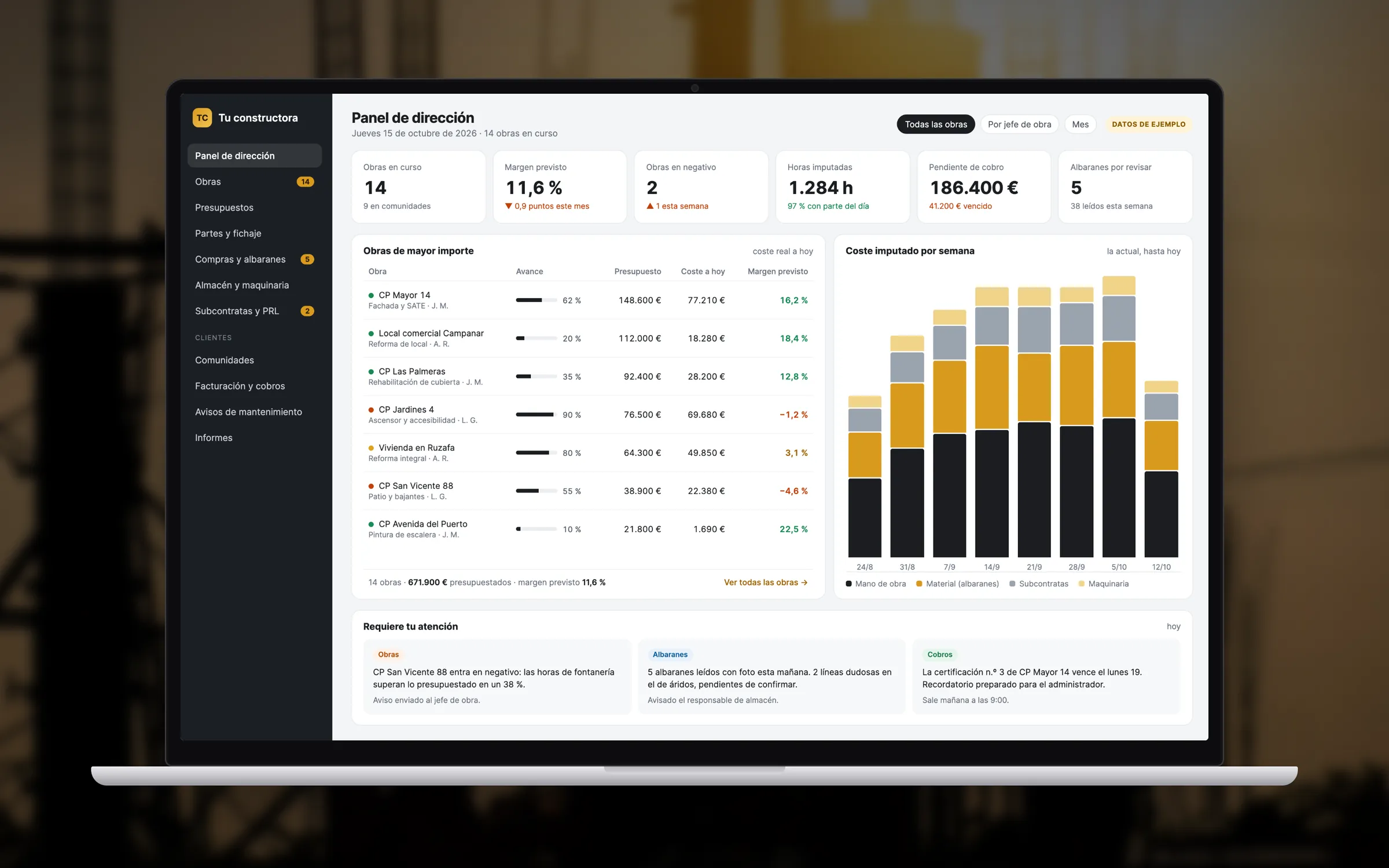Click the red triangle in Obras en negativo
The image size is (1389, 868).
click(650, 206)
